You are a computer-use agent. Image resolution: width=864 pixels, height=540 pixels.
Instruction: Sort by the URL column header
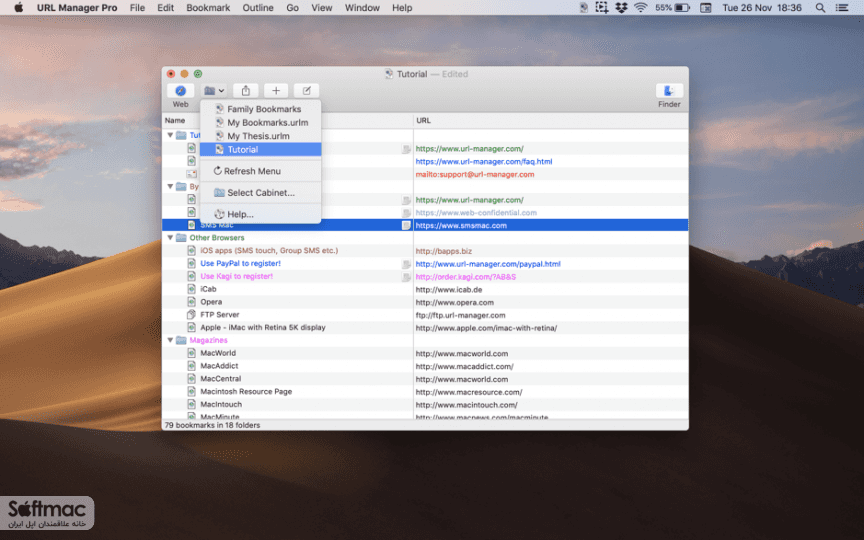tap(424, 120)
